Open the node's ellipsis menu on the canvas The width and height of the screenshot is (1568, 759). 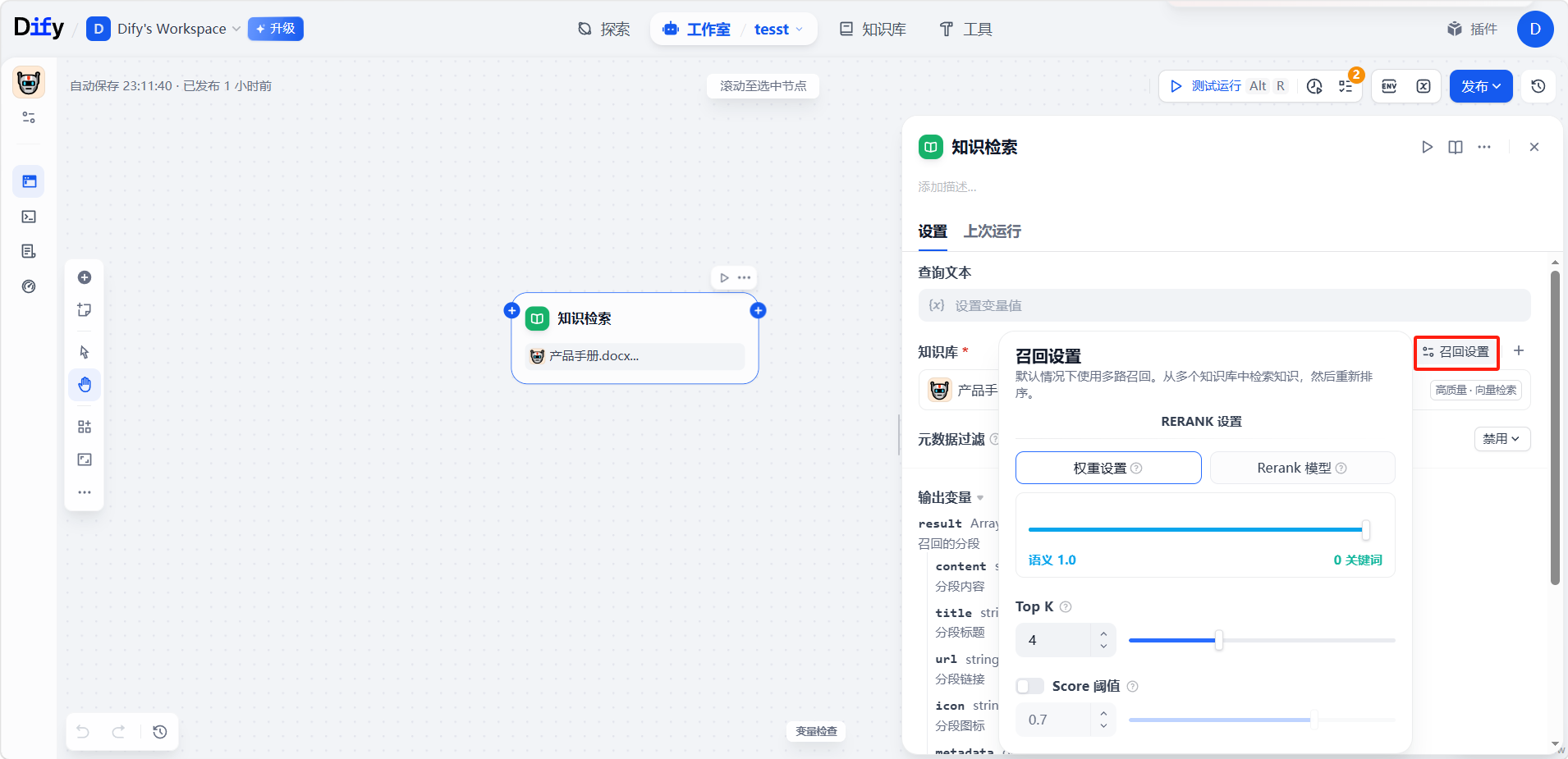[x=745, y=278]
